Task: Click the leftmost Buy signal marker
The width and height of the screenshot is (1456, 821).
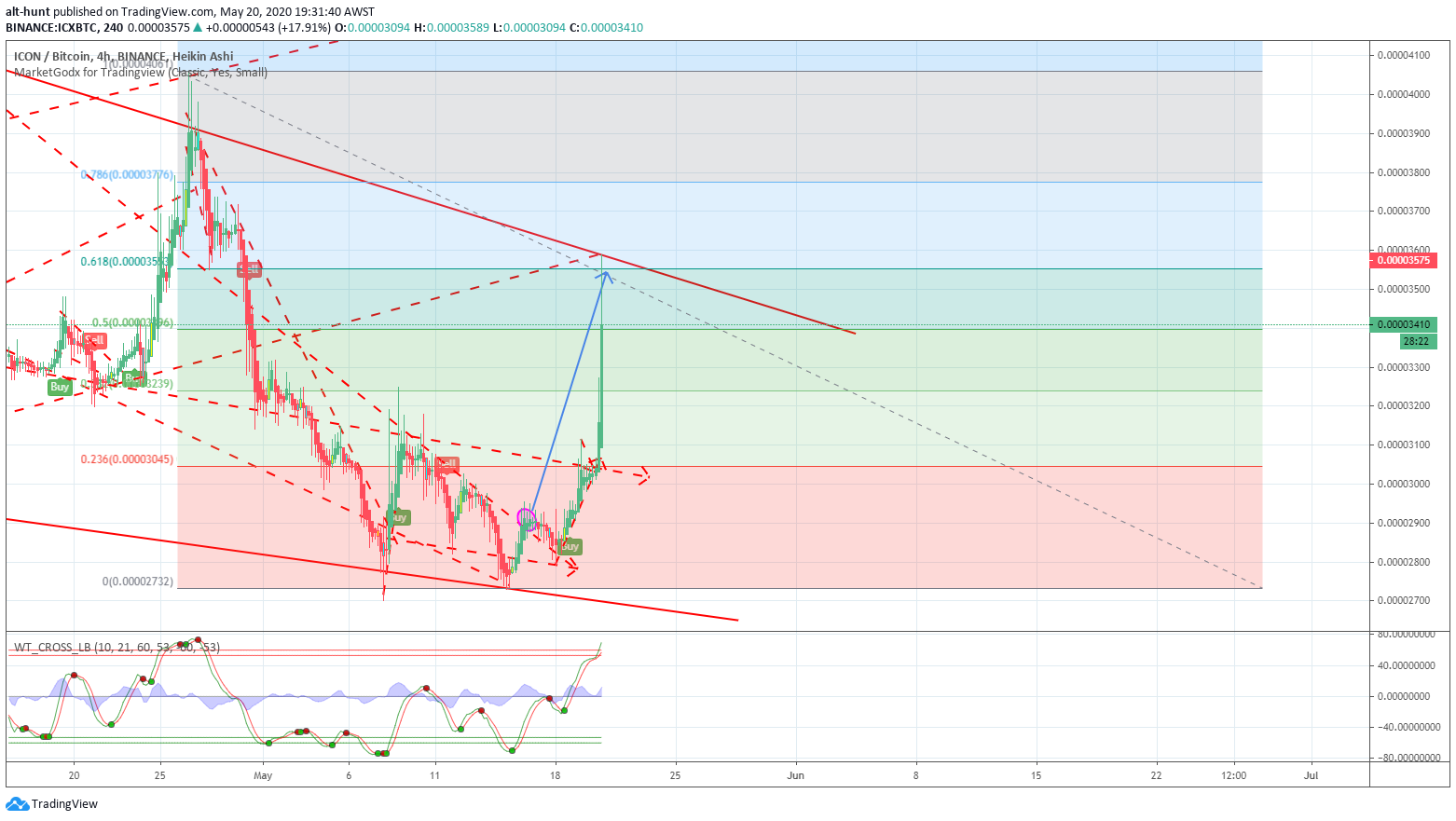Action: point(60,387)
